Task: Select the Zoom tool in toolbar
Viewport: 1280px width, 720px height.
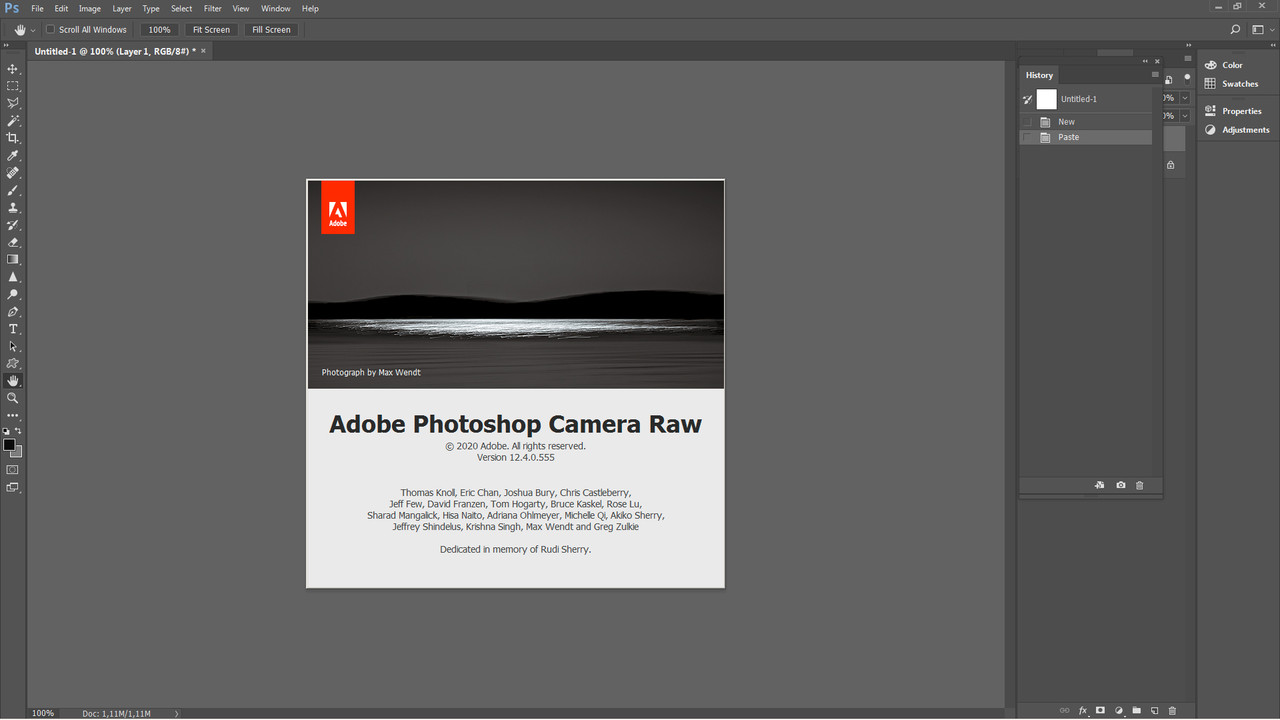Action: [x=13, y=398]
